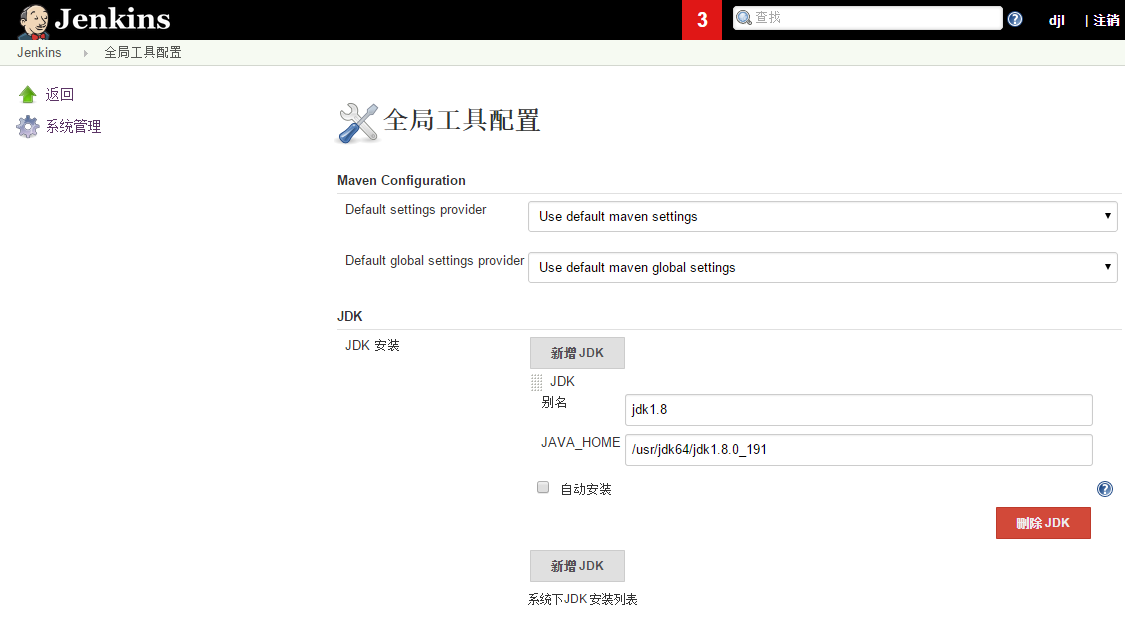This screenshot has height=617, width=1125.
Task: Click the Jenkins butler logo icon
Action: pyautogui.click(x=34, y=21)
